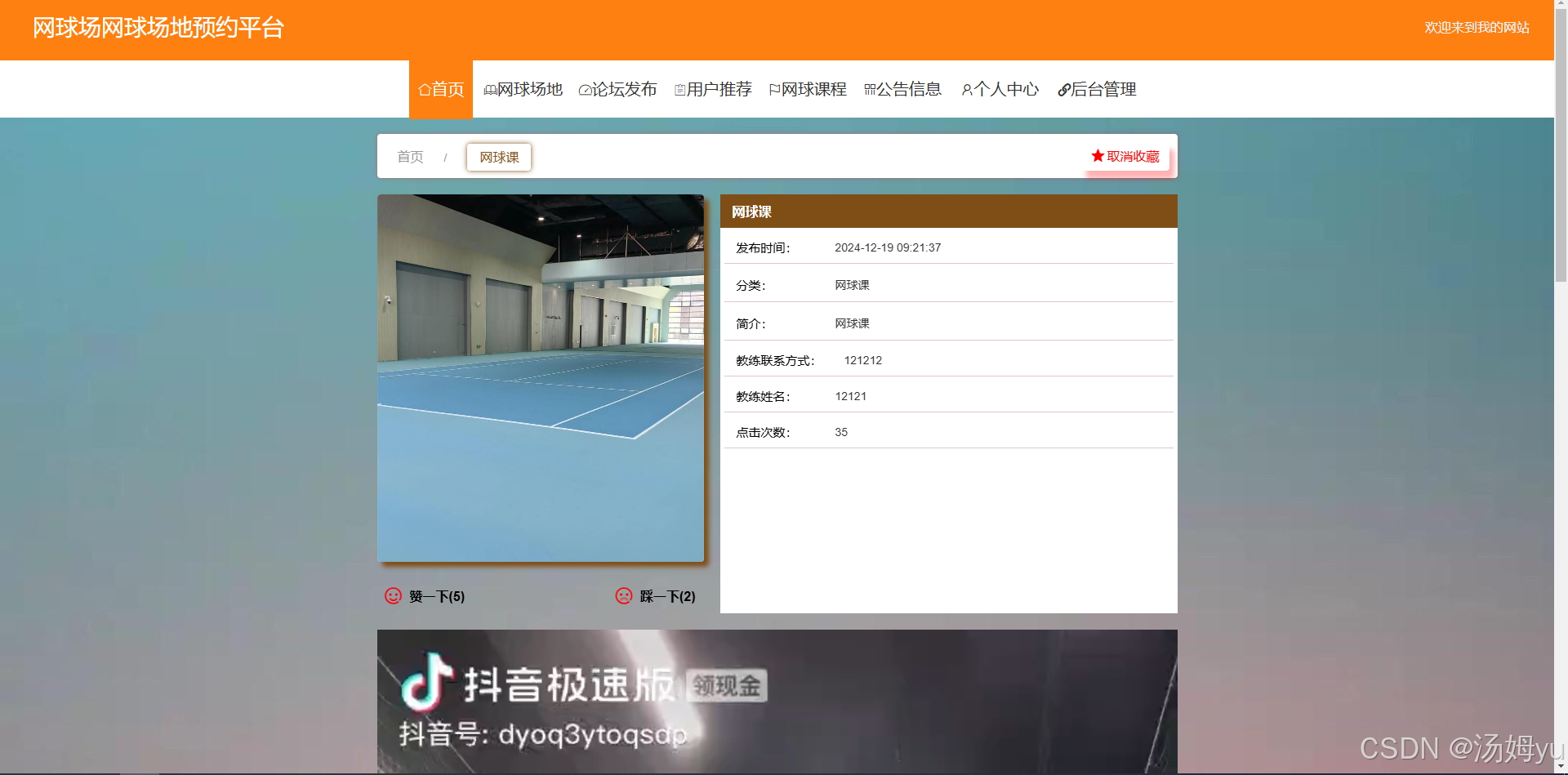
Task: Go to 个人中心 profile page
Action: click(x=1000, y=89)
